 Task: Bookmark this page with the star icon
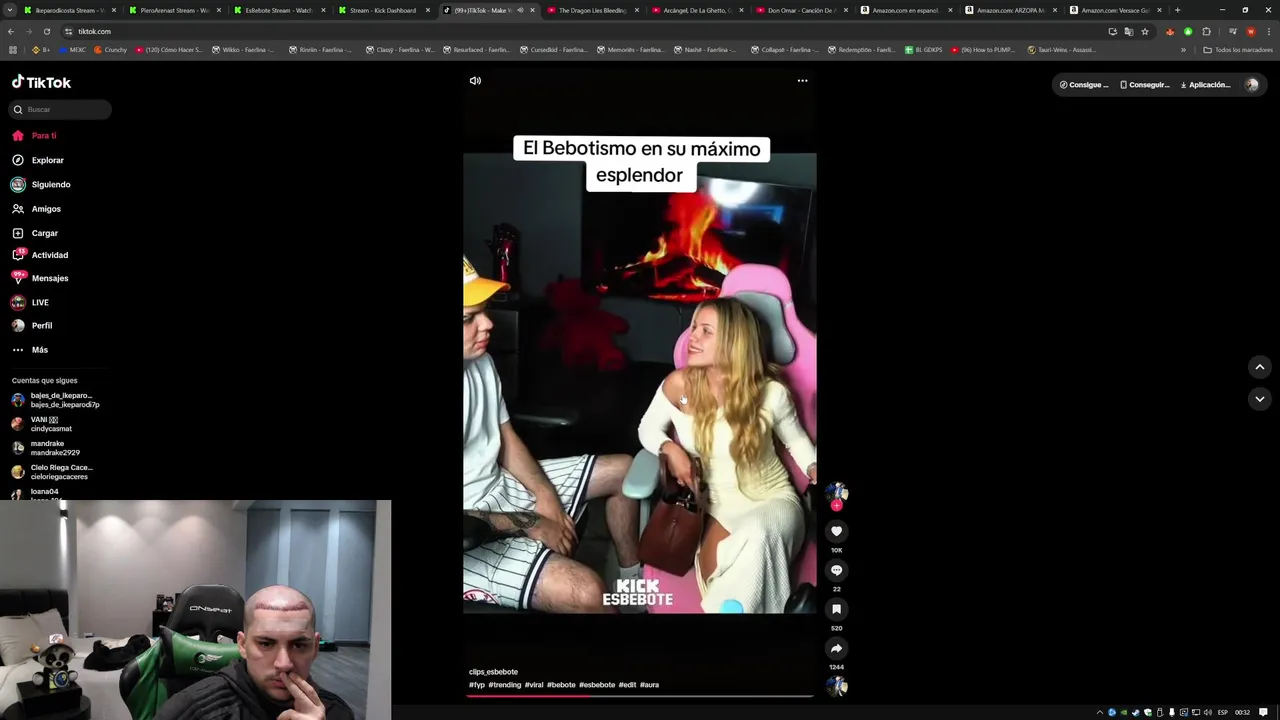[1145, 31]
